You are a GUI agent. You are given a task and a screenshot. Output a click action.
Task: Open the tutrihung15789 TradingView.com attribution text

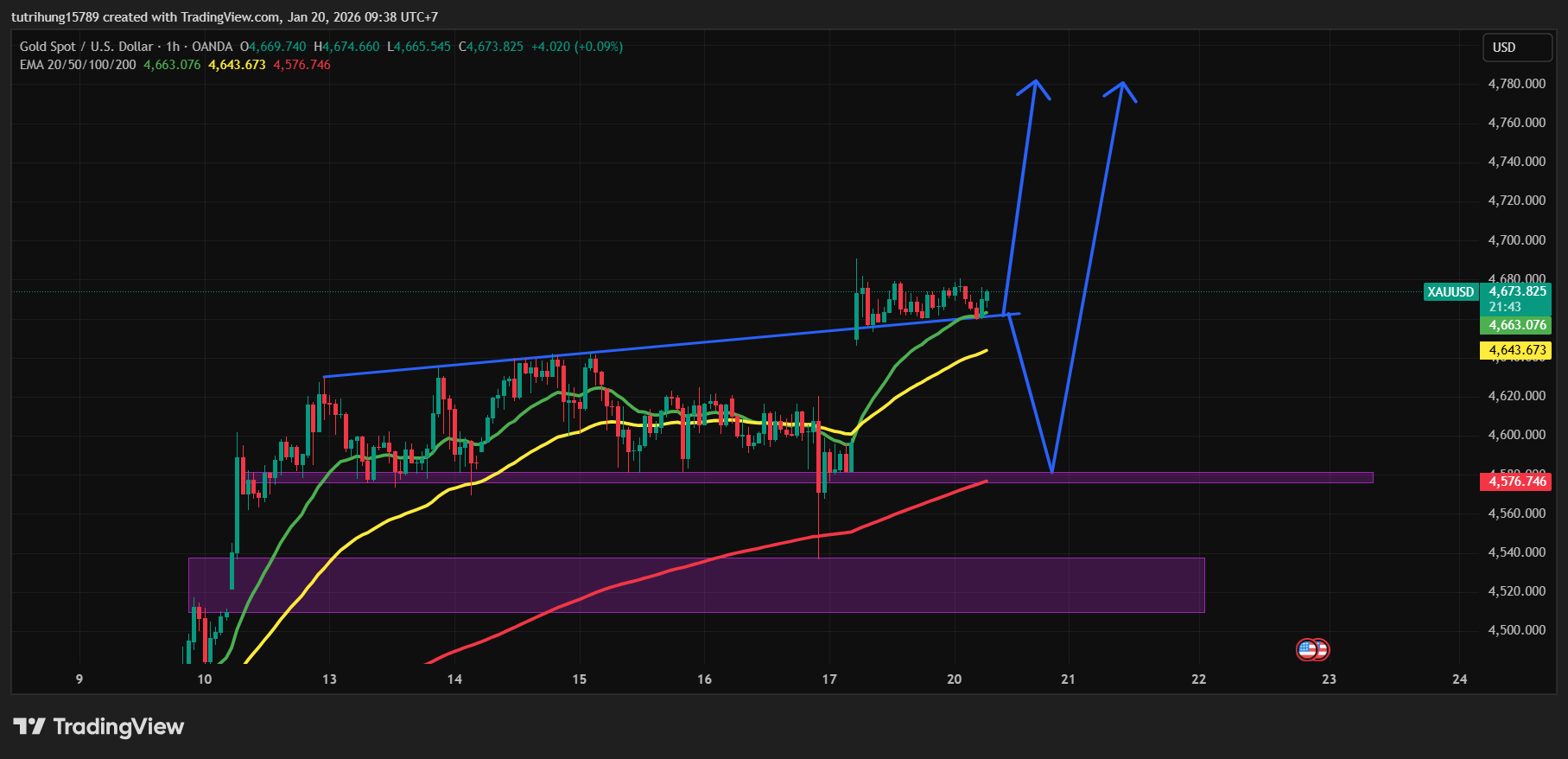[x=225, y=17]
